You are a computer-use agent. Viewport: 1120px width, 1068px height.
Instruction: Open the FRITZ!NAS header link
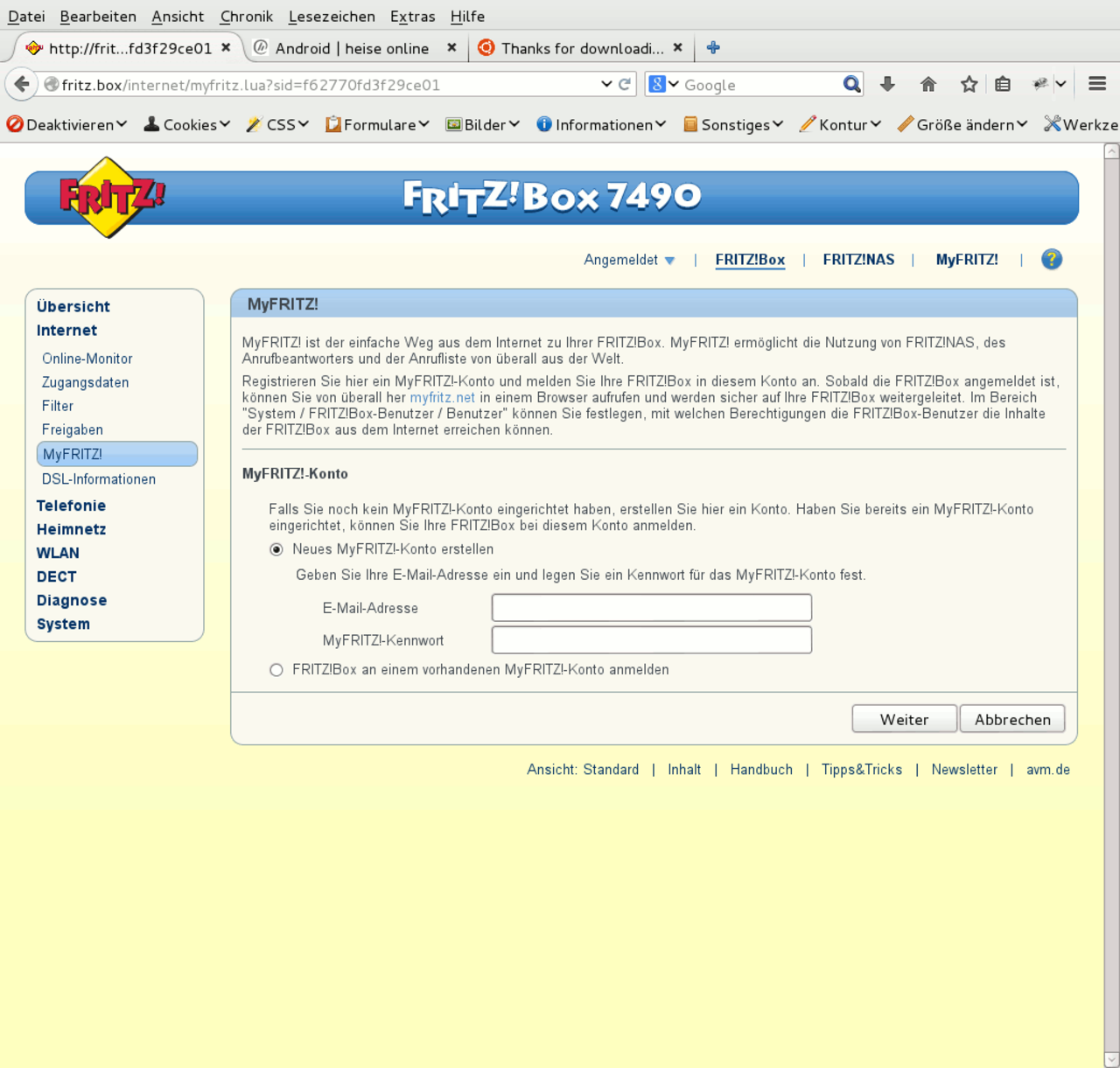pyautogui.click(x=858, y=260)
